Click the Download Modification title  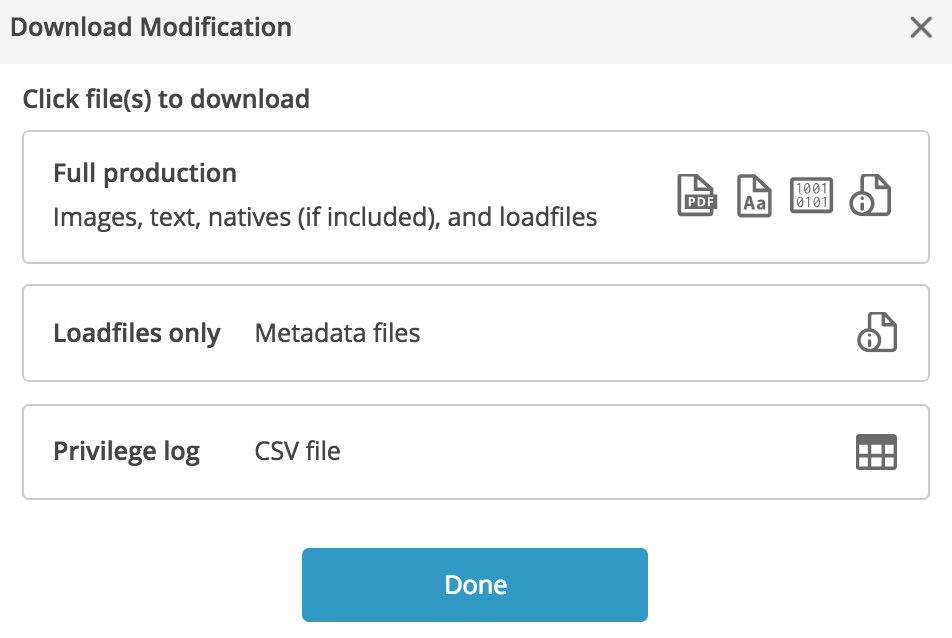pos(151,27)
